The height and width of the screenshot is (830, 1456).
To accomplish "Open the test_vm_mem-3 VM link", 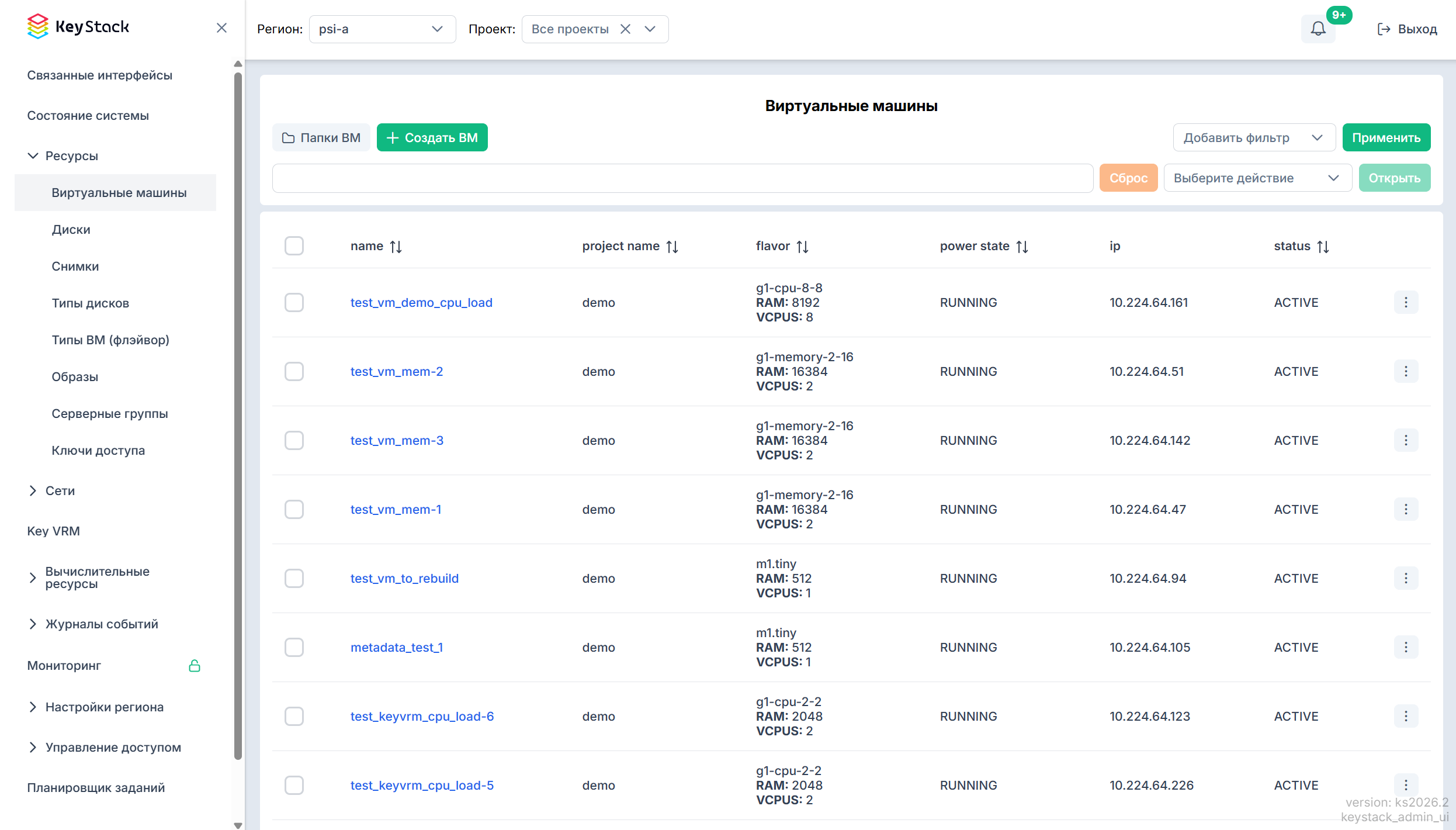I will coord(397,441).
